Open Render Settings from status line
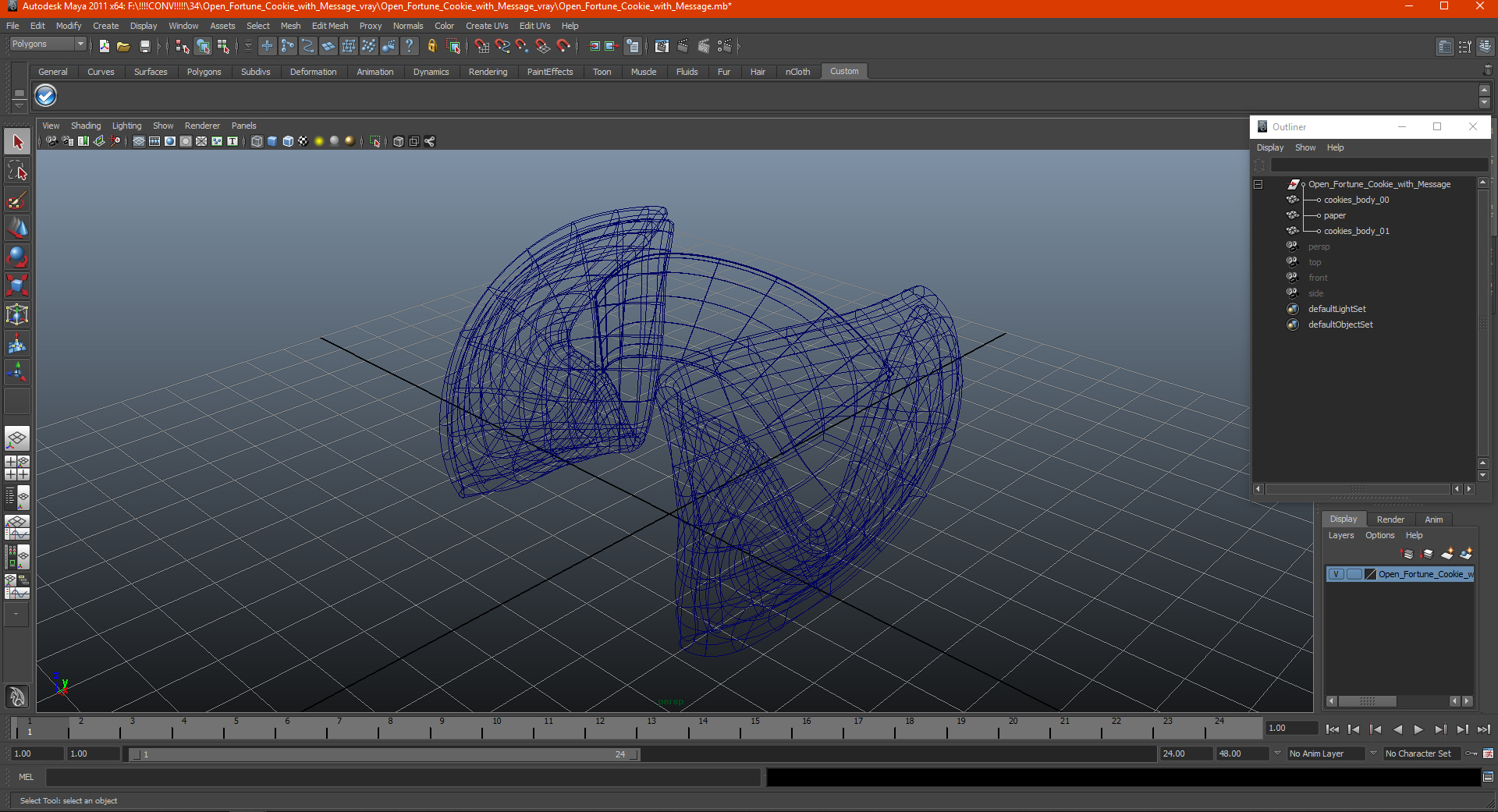This screenshot has width=1498, height=812. click(724, 47)
